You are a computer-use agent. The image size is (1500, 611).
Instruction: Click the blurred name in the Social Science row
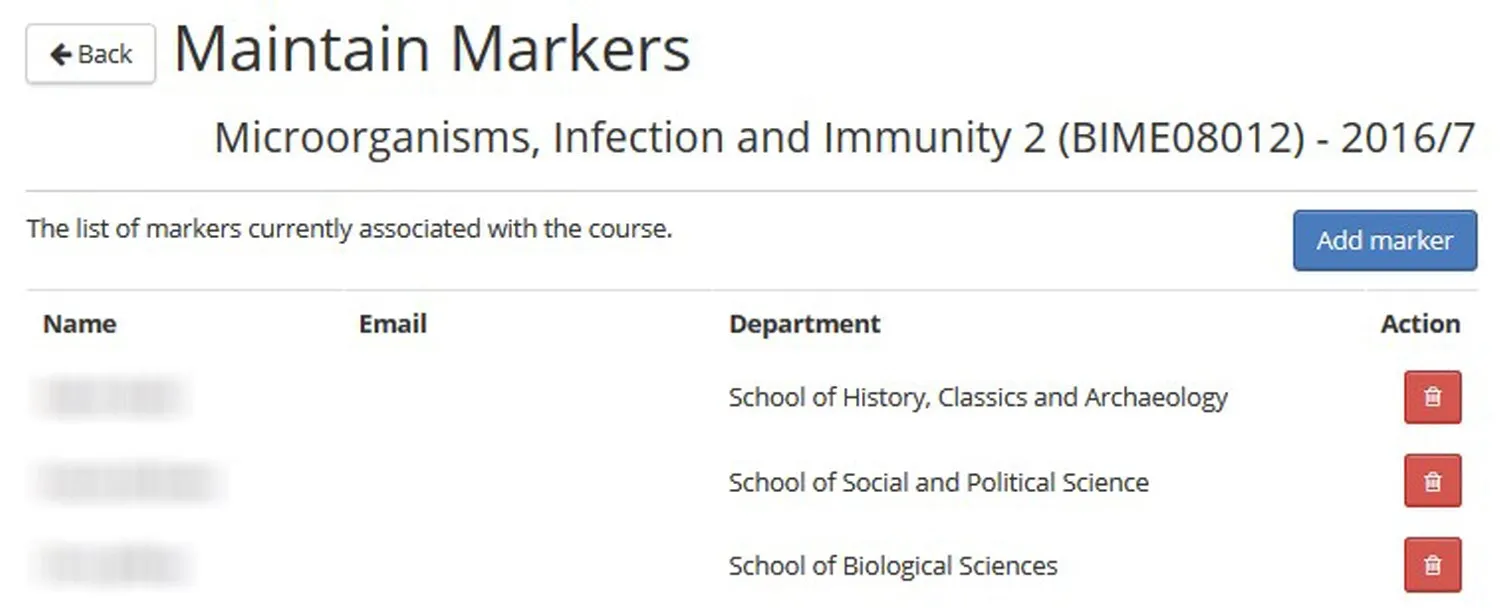tap(127, 481)
